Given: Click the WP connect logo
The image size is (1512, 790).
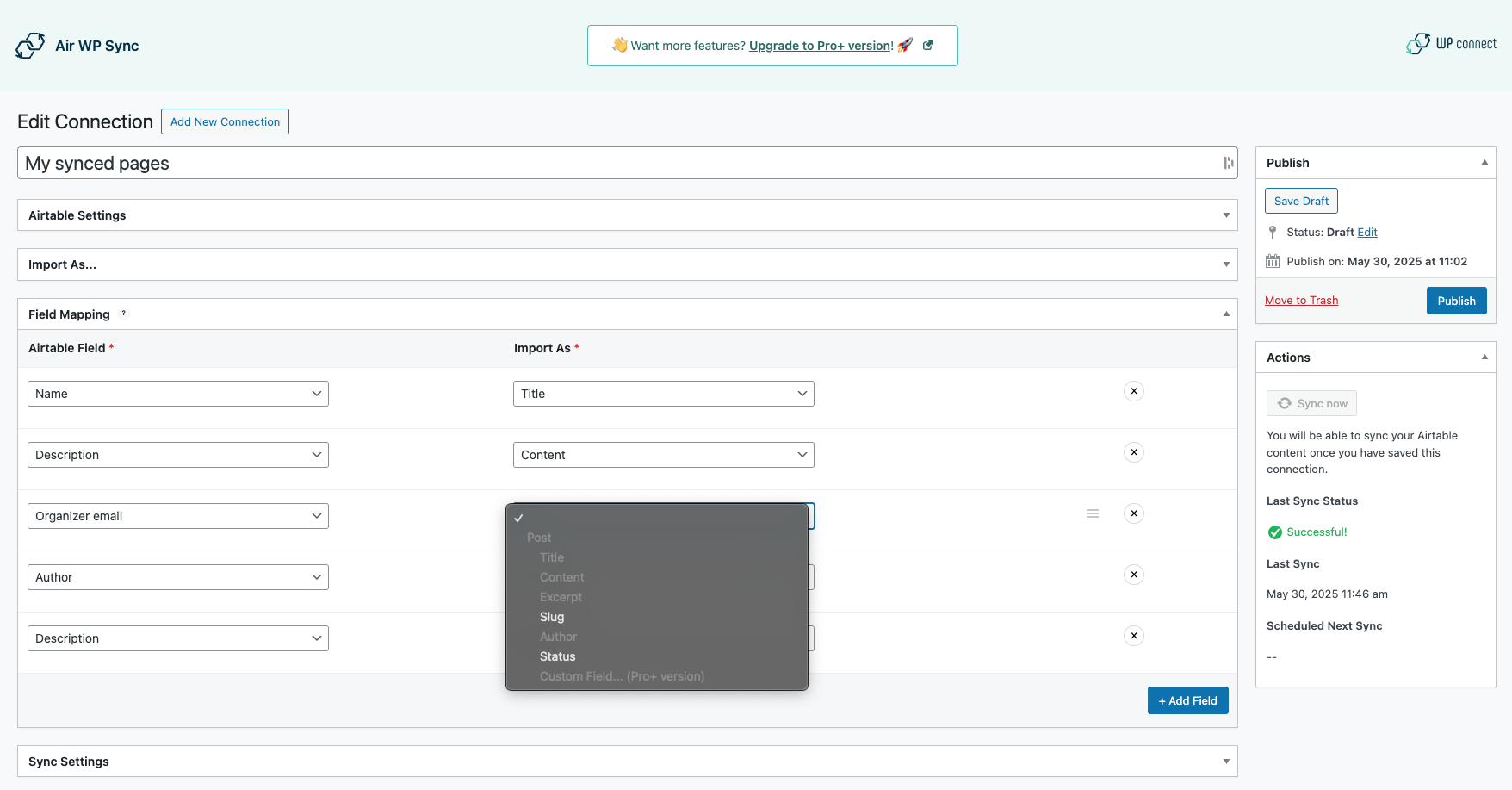Looking at the screenshot, I should (1452, 44).
